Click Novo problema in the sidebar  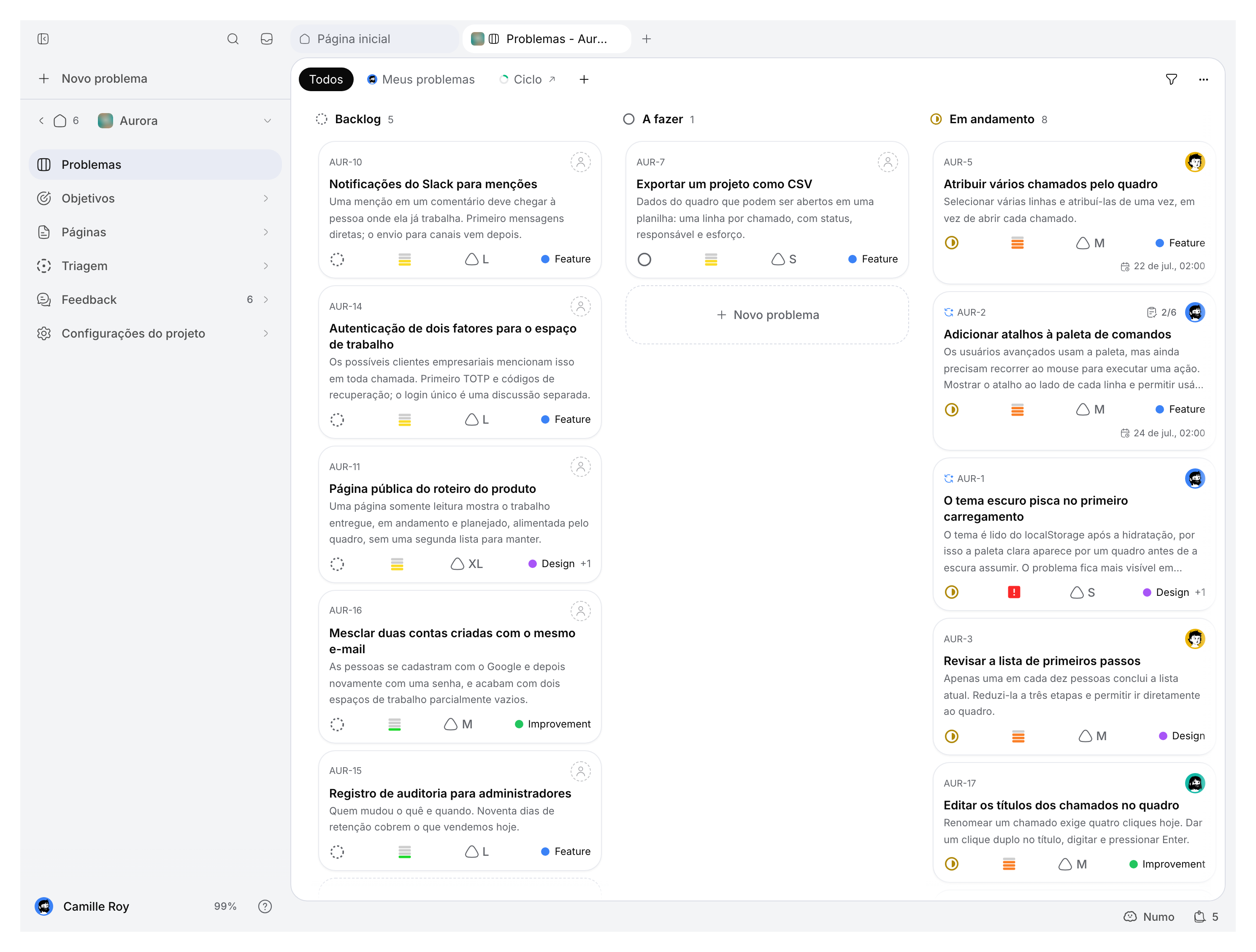click(x=93, y=78)
